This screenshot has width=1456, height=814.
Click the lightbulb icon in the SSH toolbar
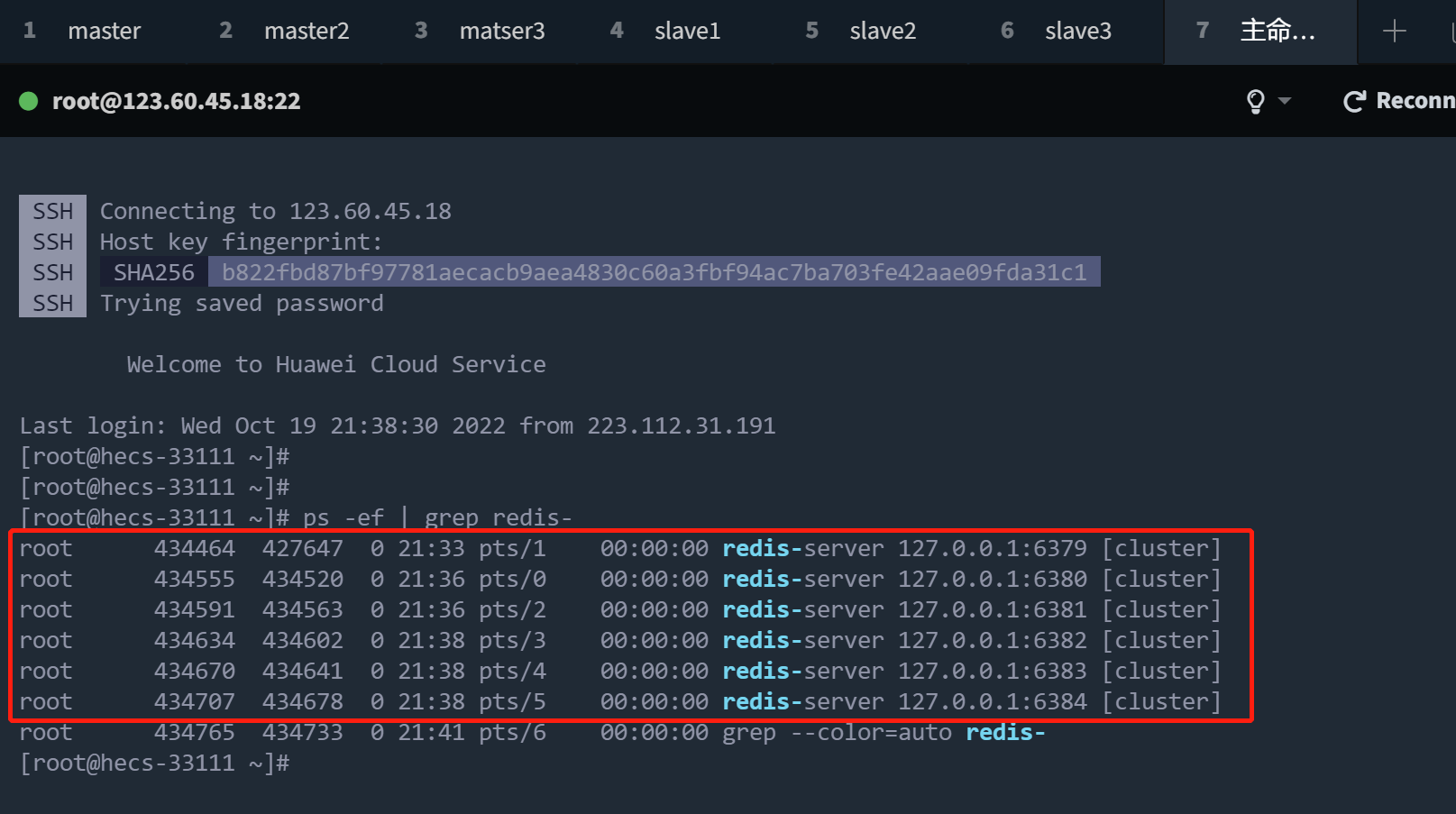(x=1255, y=101)
